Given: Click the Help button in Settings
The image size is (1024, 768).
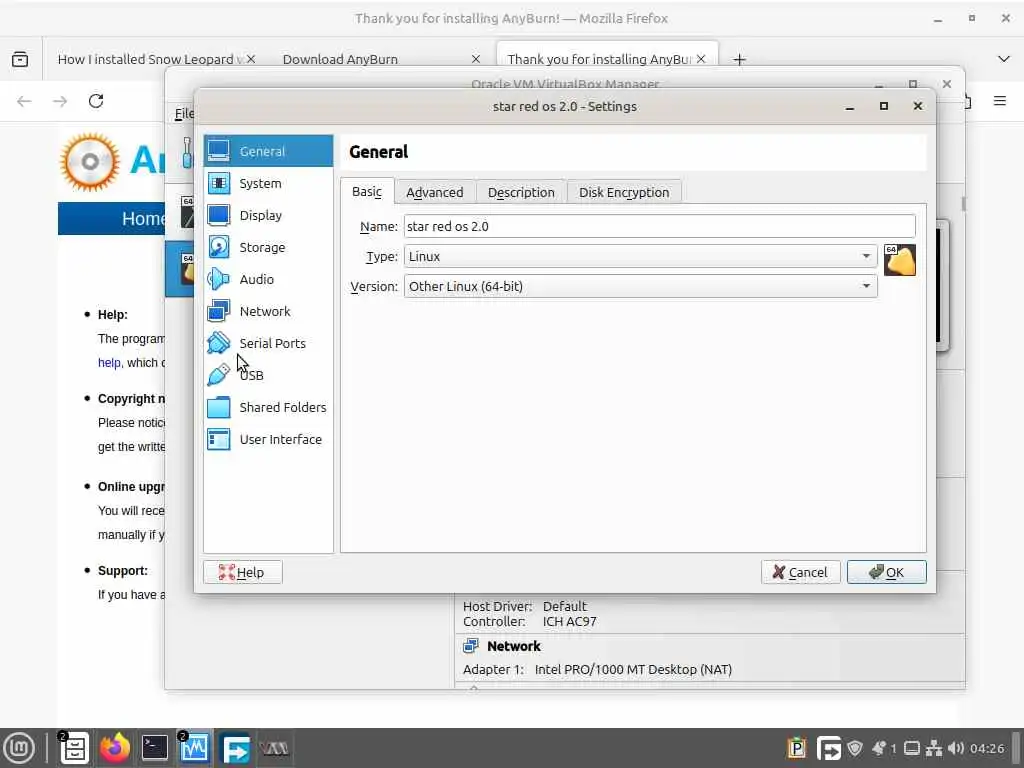Looking at the screenshot, I should coord(242,572).
